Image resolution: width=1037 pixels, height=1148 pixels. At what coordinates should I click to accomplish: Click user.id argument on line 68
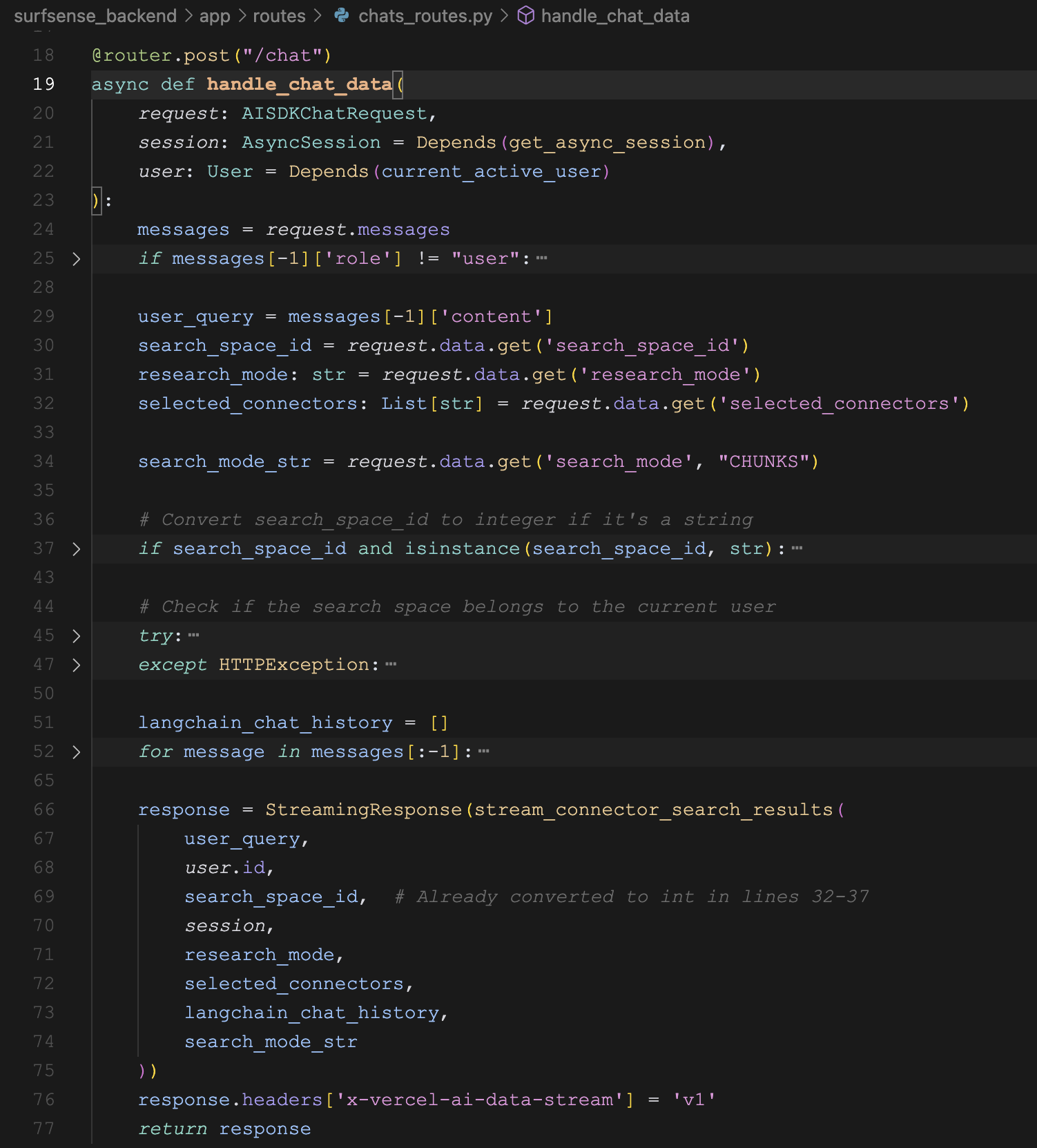(x=224, y=868)
